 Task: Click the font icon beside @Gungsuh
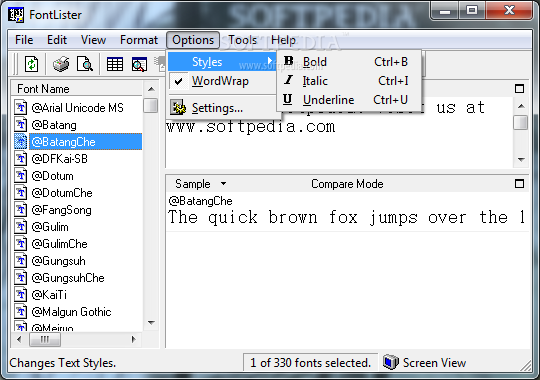tap(21, 260)
